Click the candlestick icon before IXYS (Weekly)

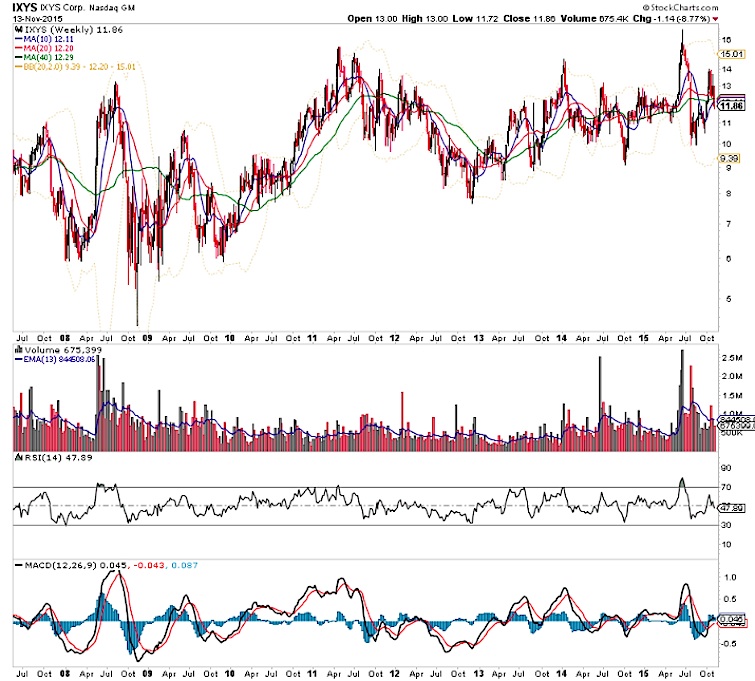(x=19, y=30)
